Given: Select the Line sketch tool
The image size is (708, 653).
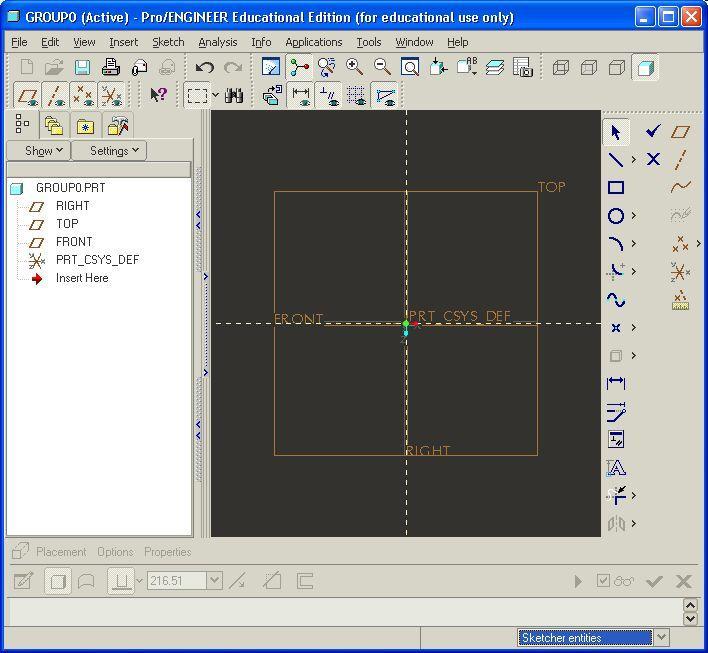Looking at the screenshot, I should 615,159.
